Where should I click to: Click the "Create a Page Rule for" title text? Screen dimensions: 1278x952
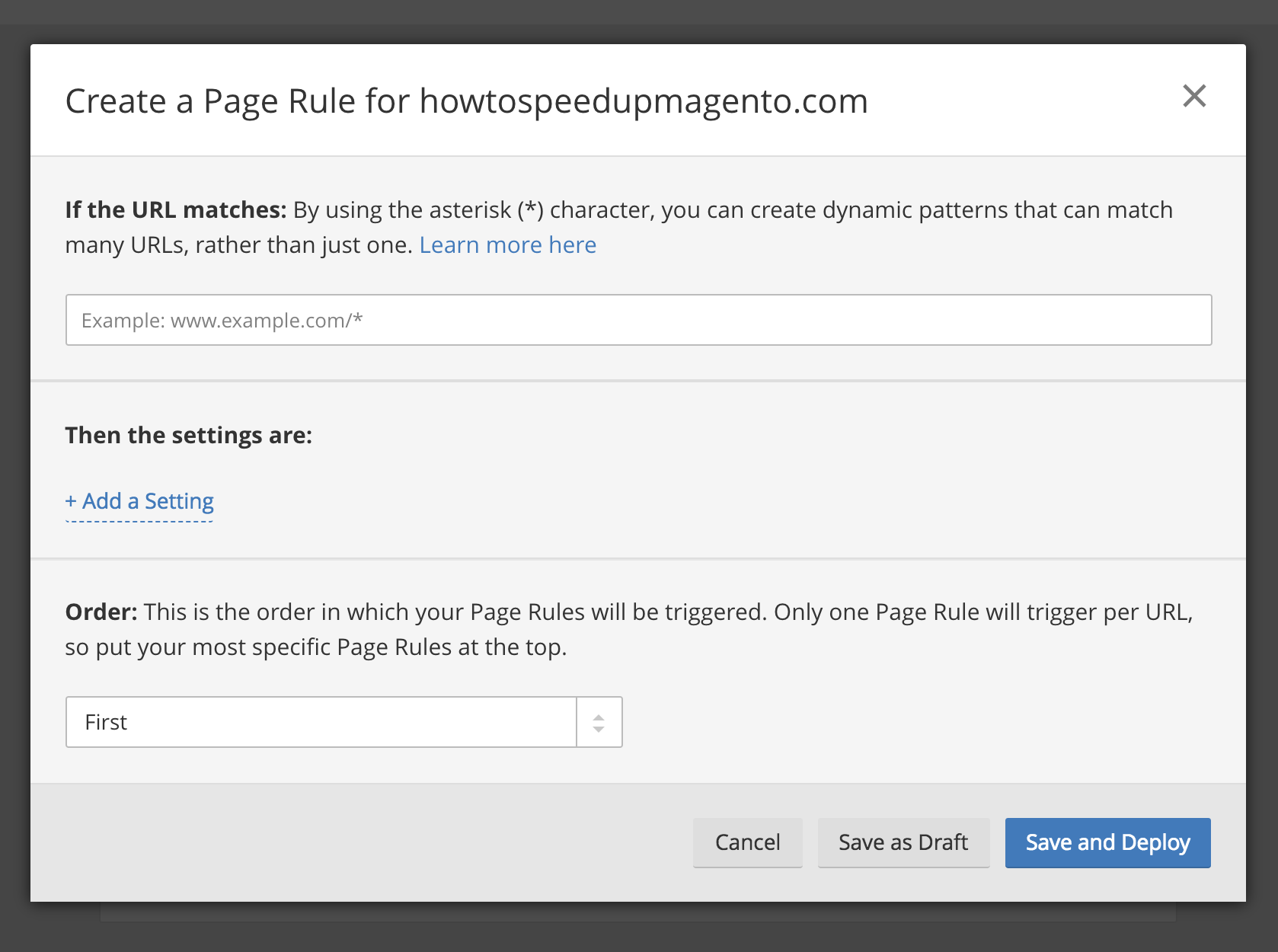pos(238,101)
